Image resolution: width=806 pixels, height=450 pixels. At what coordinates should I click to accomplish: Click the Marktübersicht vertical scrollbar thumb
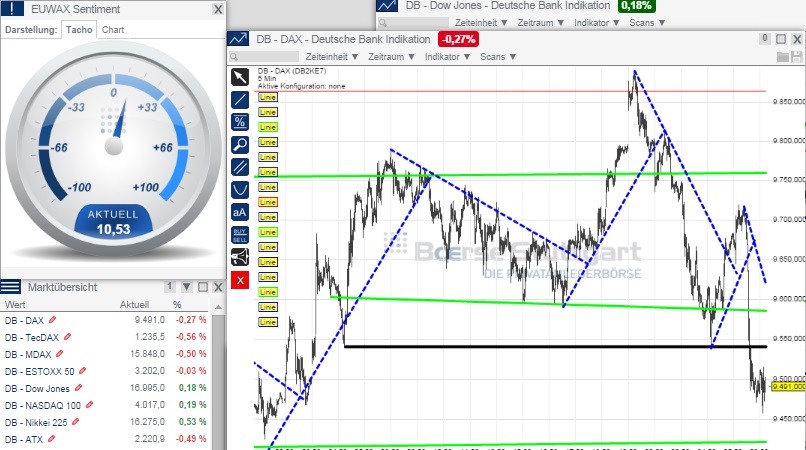point(218,381)
